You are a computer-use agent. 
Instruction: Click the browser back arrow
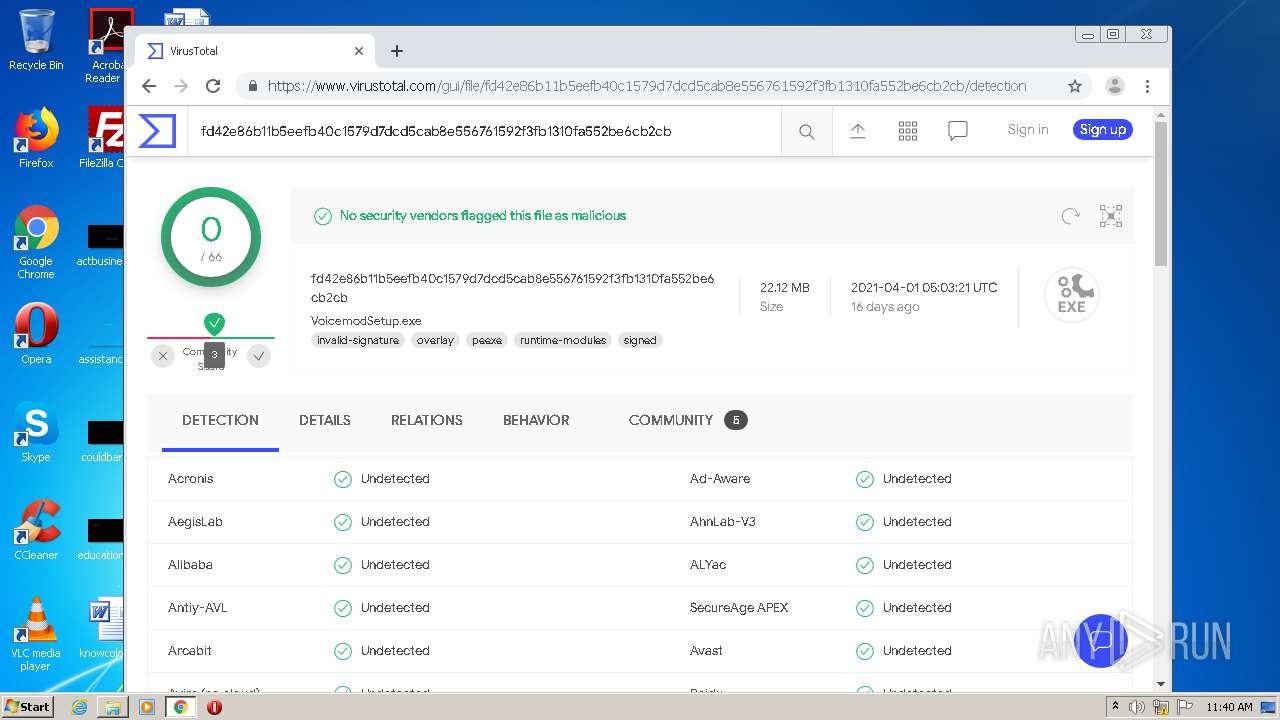[x=149, y=86]
